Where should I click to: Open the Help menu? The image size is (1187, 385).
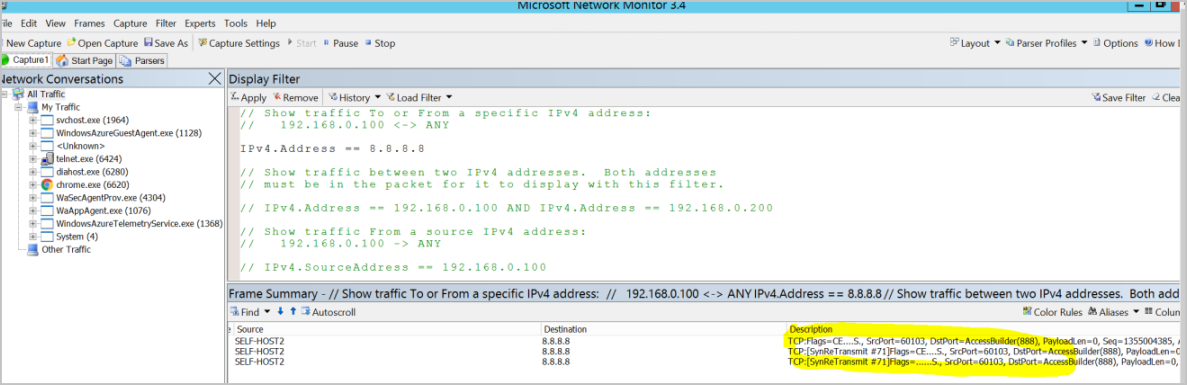pos(266,23)
